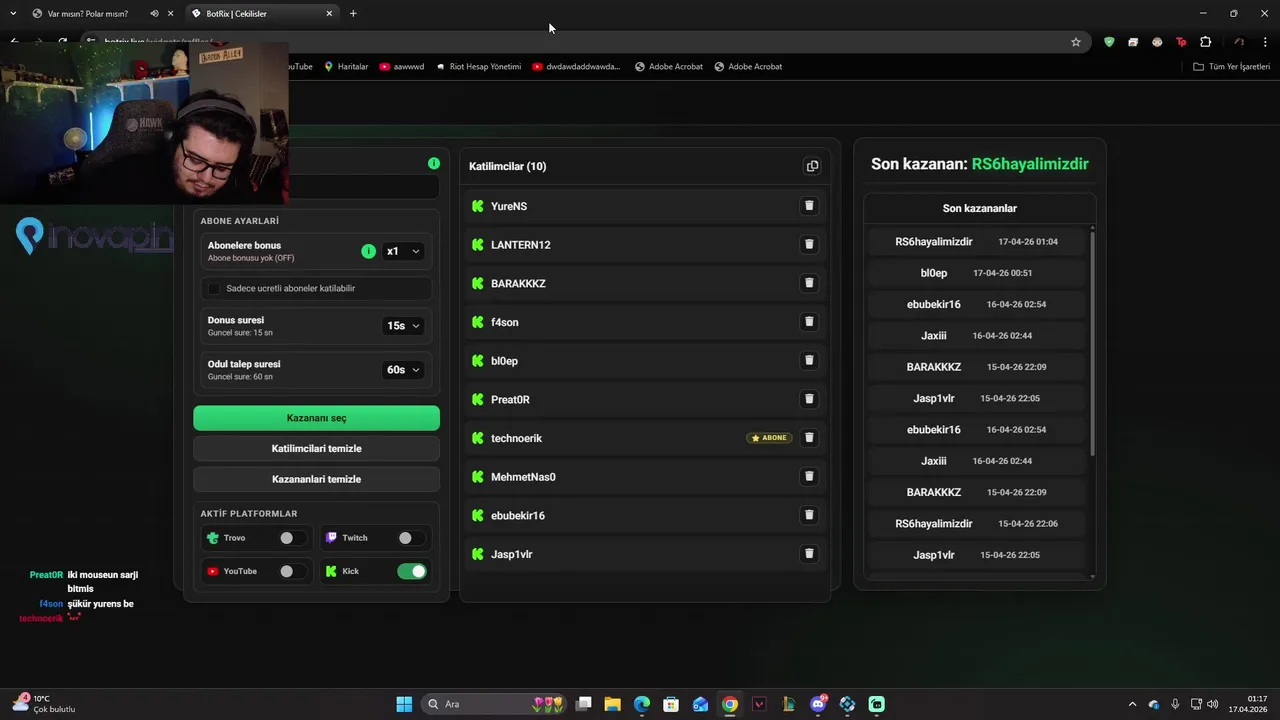Screen dimensions: 1280x720
Task: Open the 15s Donus suresi dropdown
Action: [403, 326]
